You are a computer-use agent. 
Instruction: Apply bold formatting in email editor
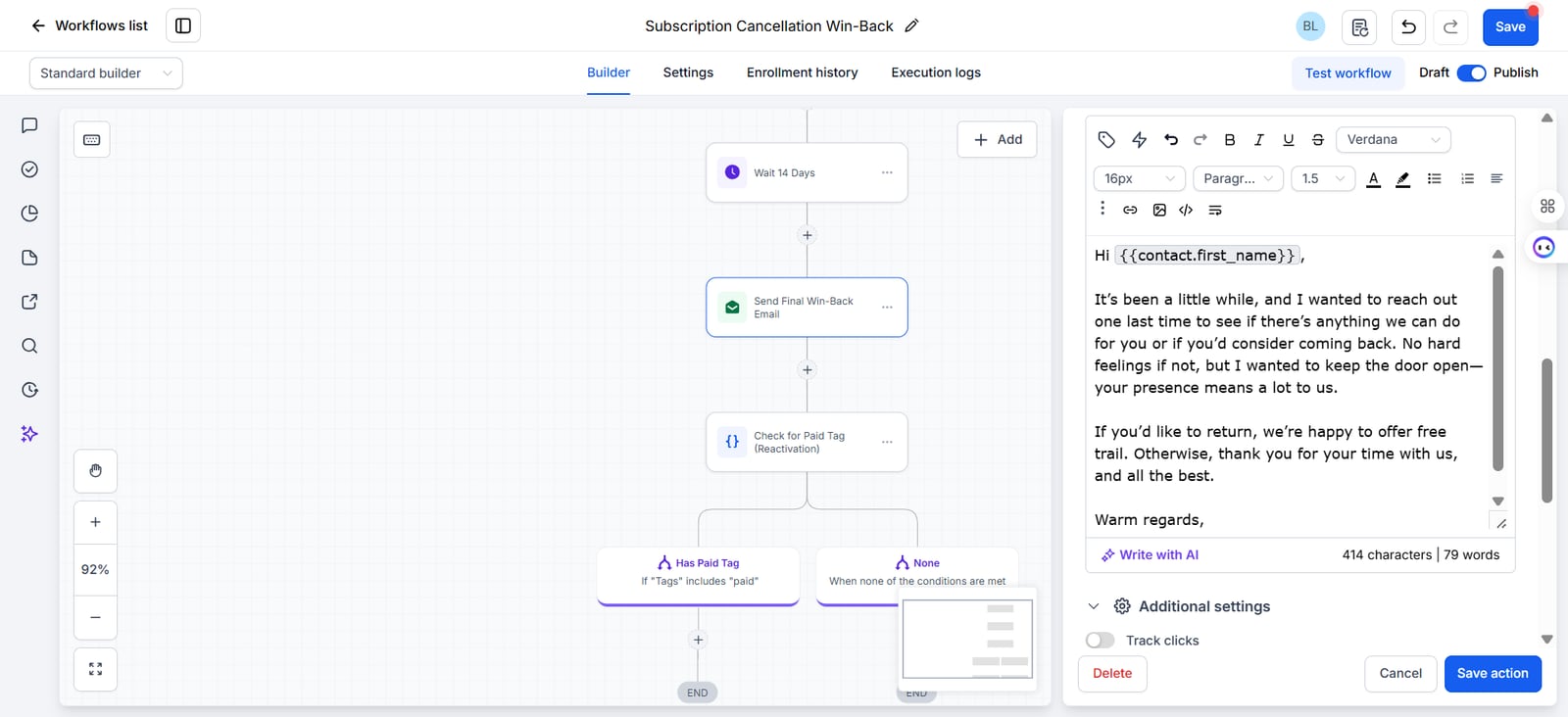(1230, 140)
